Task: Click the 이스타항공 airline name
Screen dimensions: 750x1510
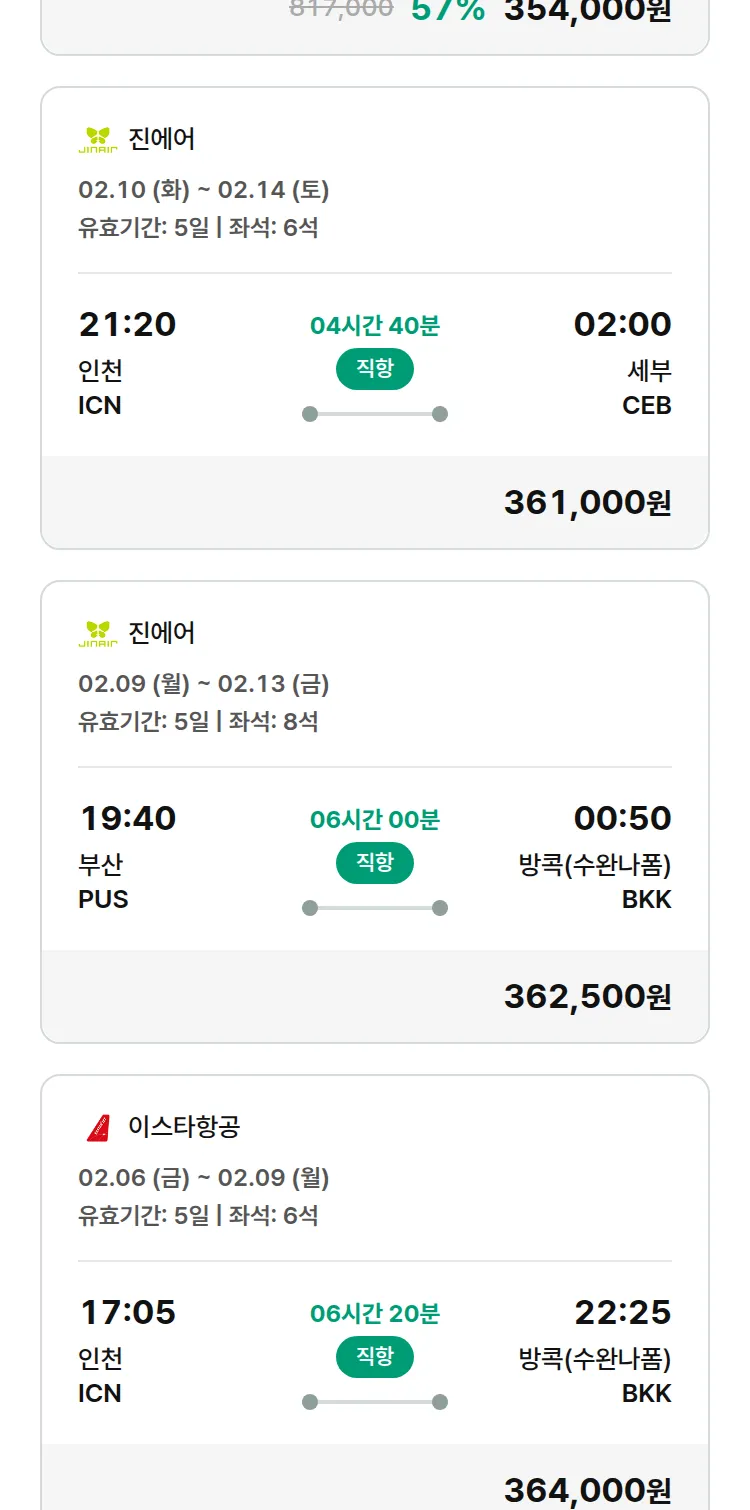Action: 184,1128
